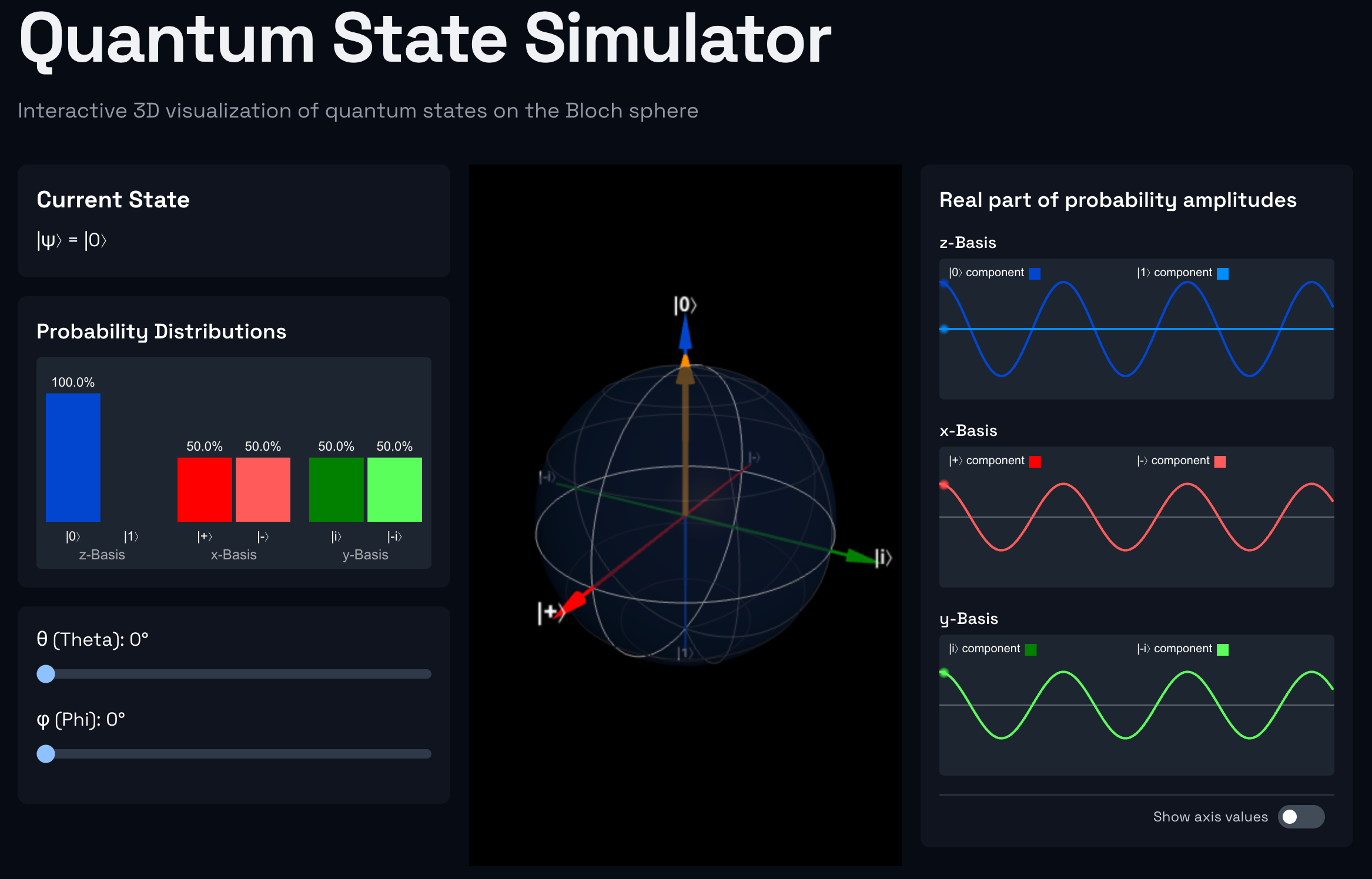Click the Theta slider handle

(x=46, y=674)
